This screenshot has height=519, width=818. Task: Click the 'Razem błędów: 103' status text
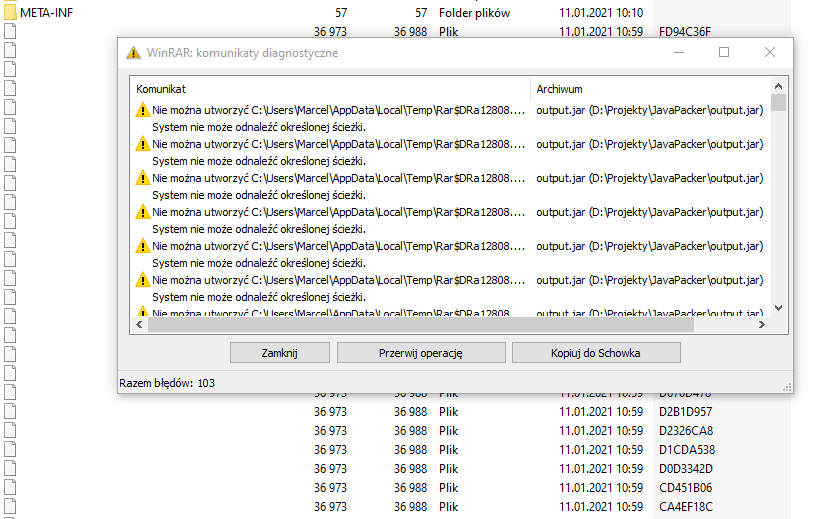(x=167, y=383)
